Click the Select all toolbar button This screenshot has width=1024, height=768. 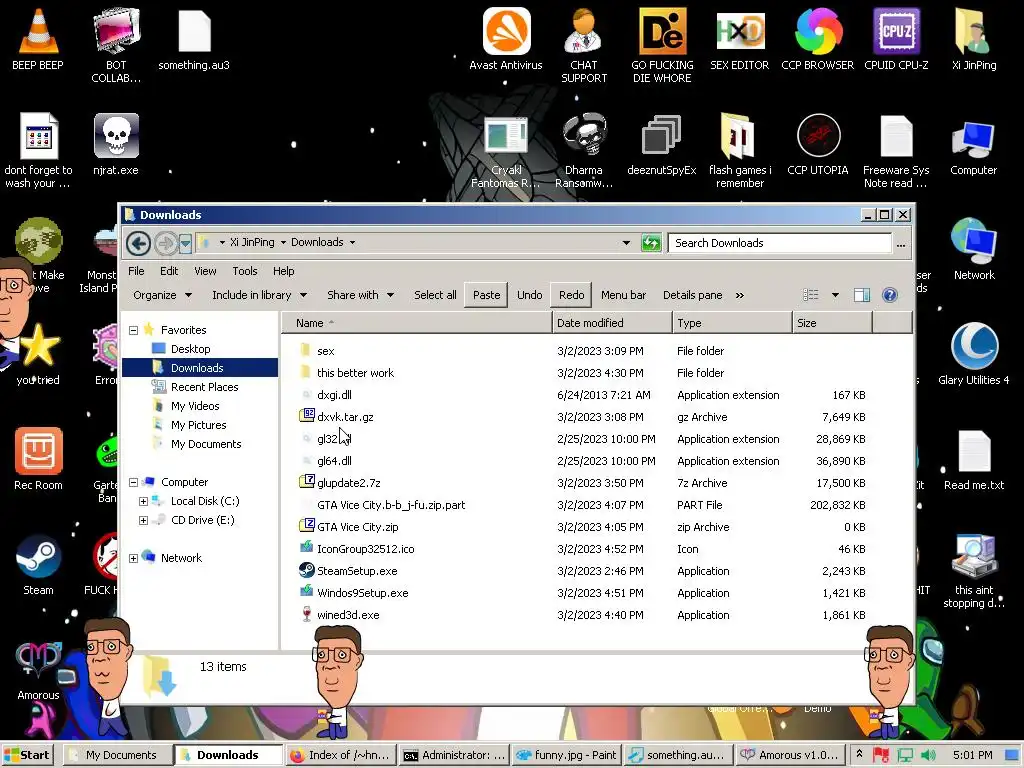pos(435,295)
